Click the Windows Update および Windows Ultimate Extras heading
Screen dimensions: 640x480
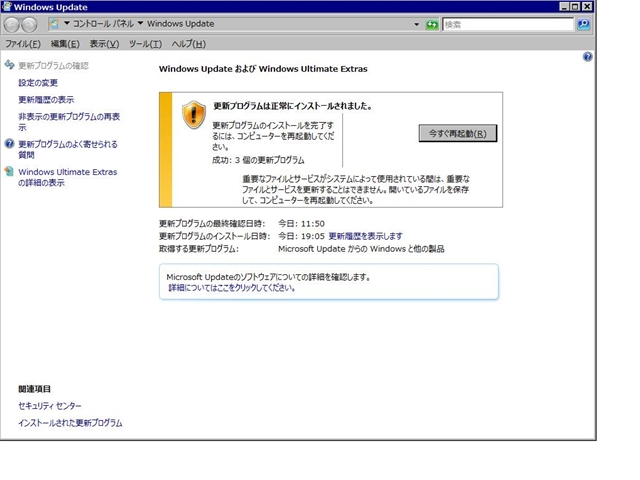(263, 69)
